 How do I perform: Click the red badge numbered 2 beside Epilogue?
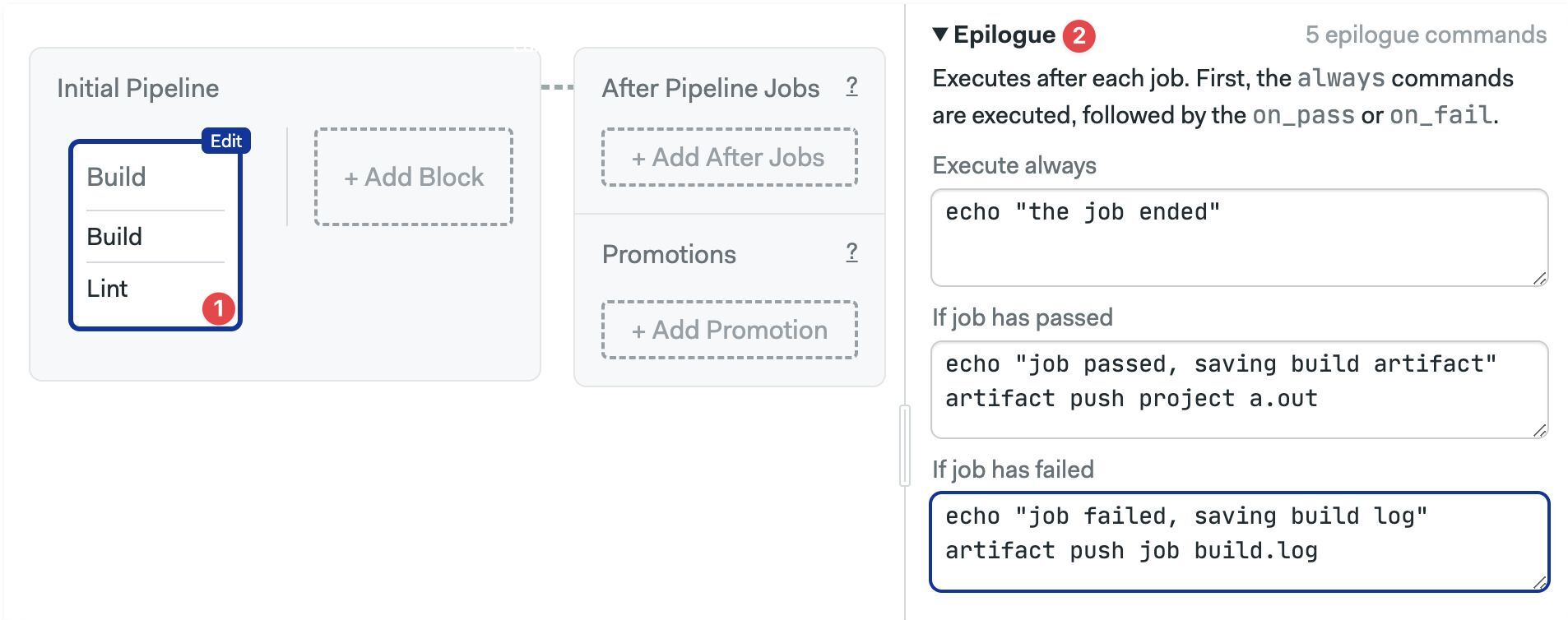pyautogui.click(x=1079, y=36)
